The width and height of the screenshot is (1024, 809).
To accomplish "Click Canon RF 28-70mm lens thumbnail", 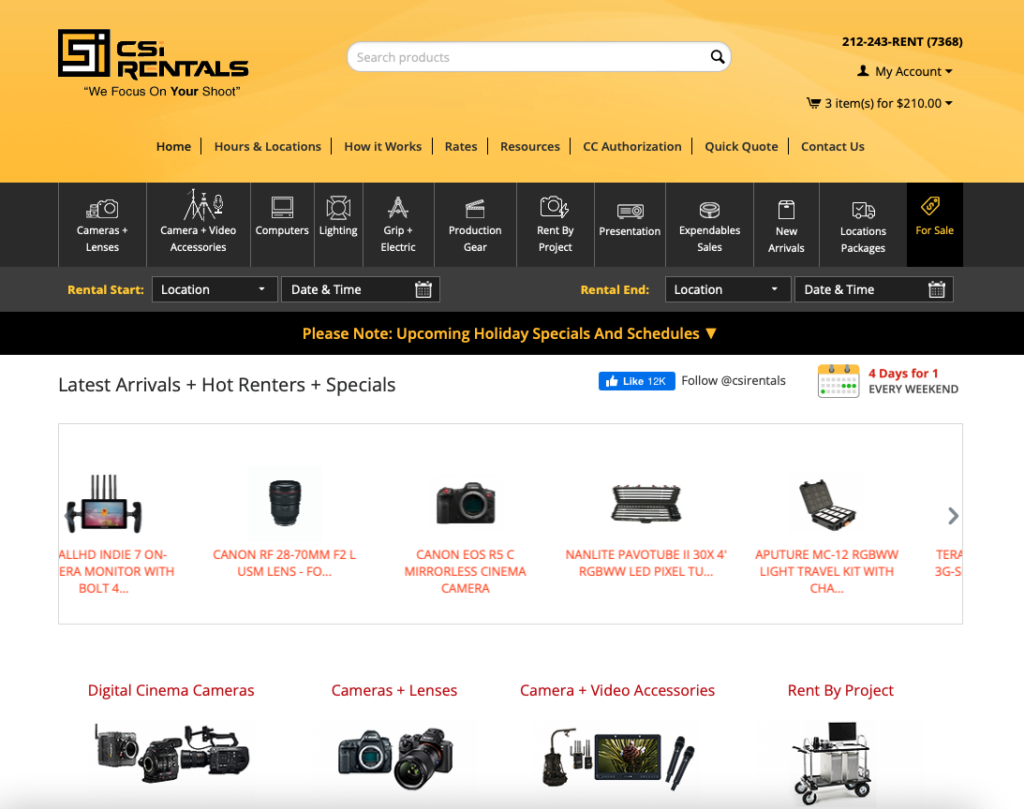I will (x=285, y=503).
